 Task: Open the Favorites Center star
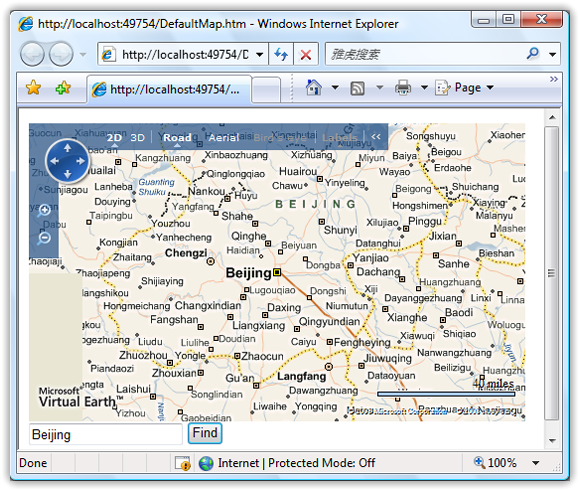(x=33, y=88)
